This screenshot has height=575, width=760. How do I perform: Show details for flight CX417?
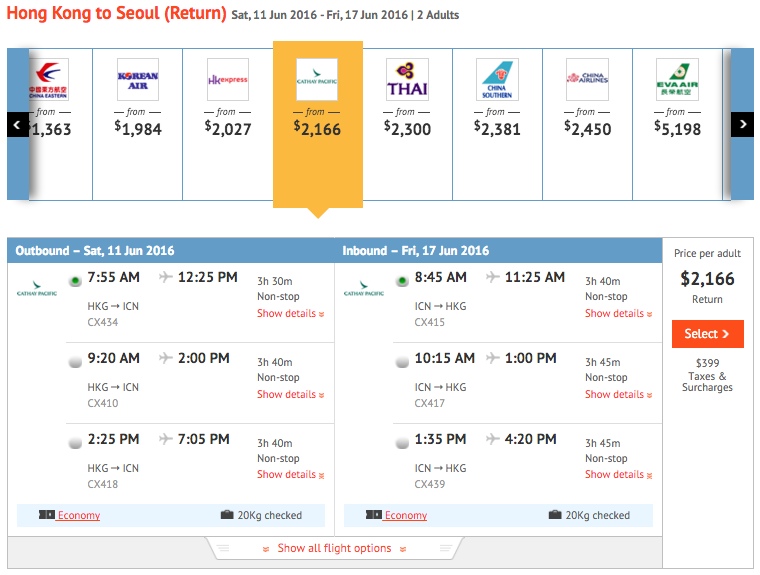click(618, 395)
